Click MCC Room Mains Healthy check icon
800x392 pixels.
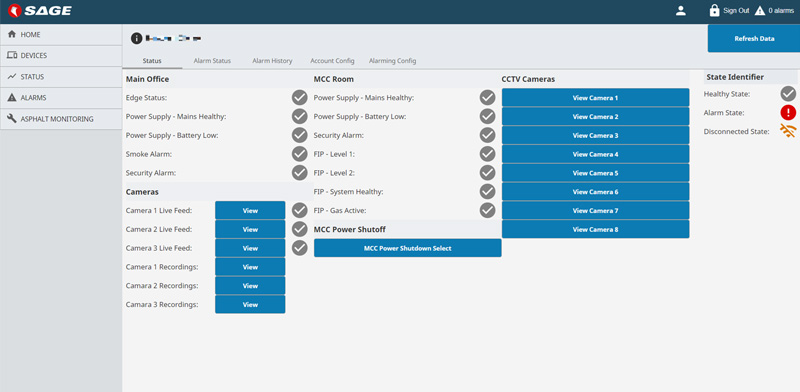pyautogui.click(x=488, y=97)
